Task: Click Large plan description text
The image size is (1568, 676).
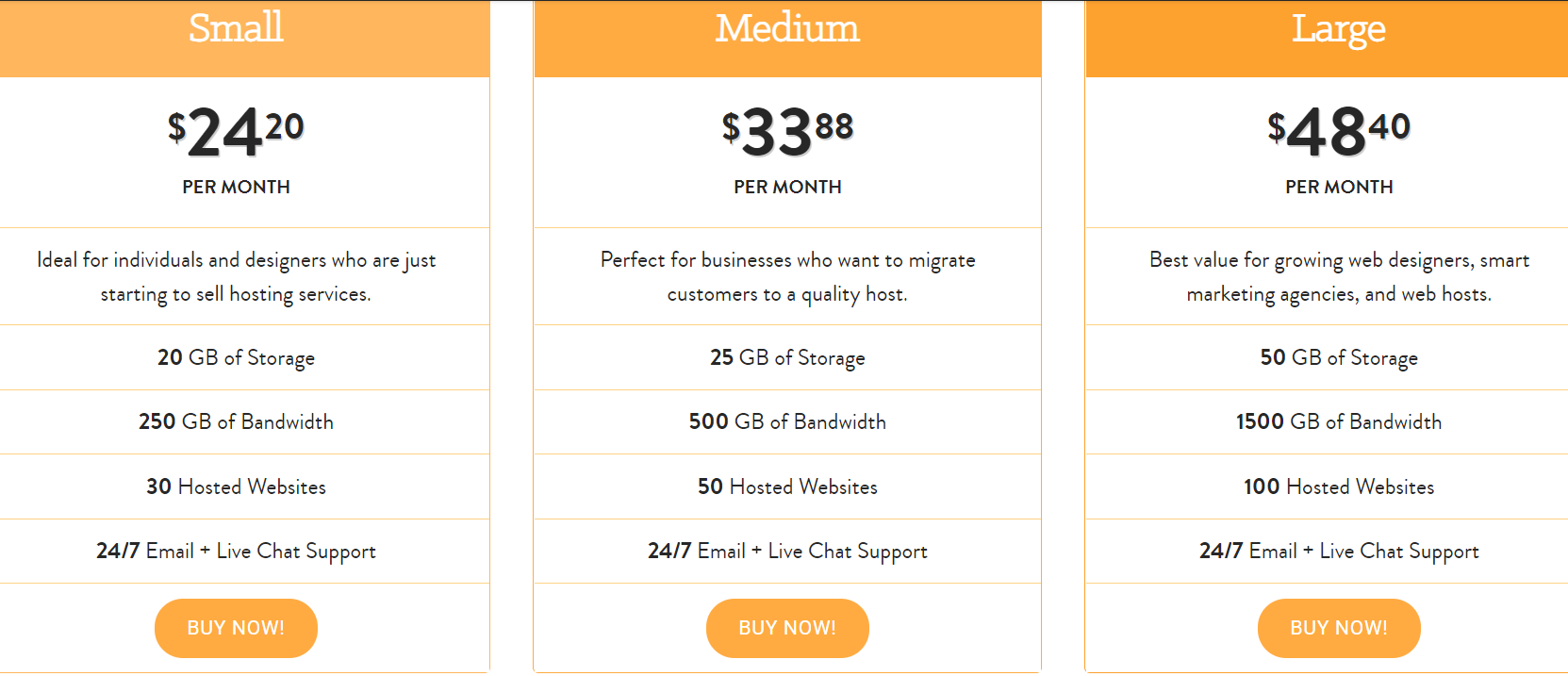Action: coord(1339,277)
